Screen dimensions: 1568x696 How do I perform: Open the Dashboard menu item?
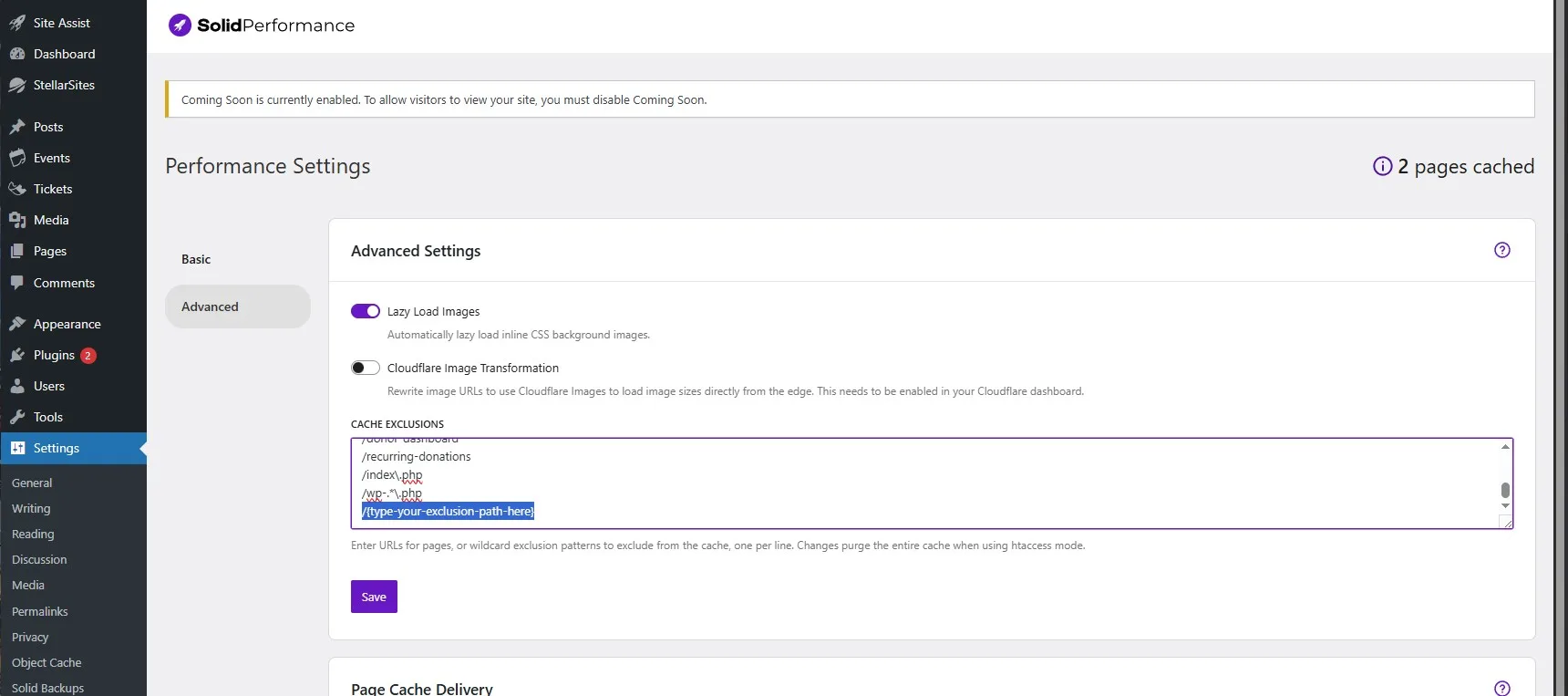click(x=73, y=54)
